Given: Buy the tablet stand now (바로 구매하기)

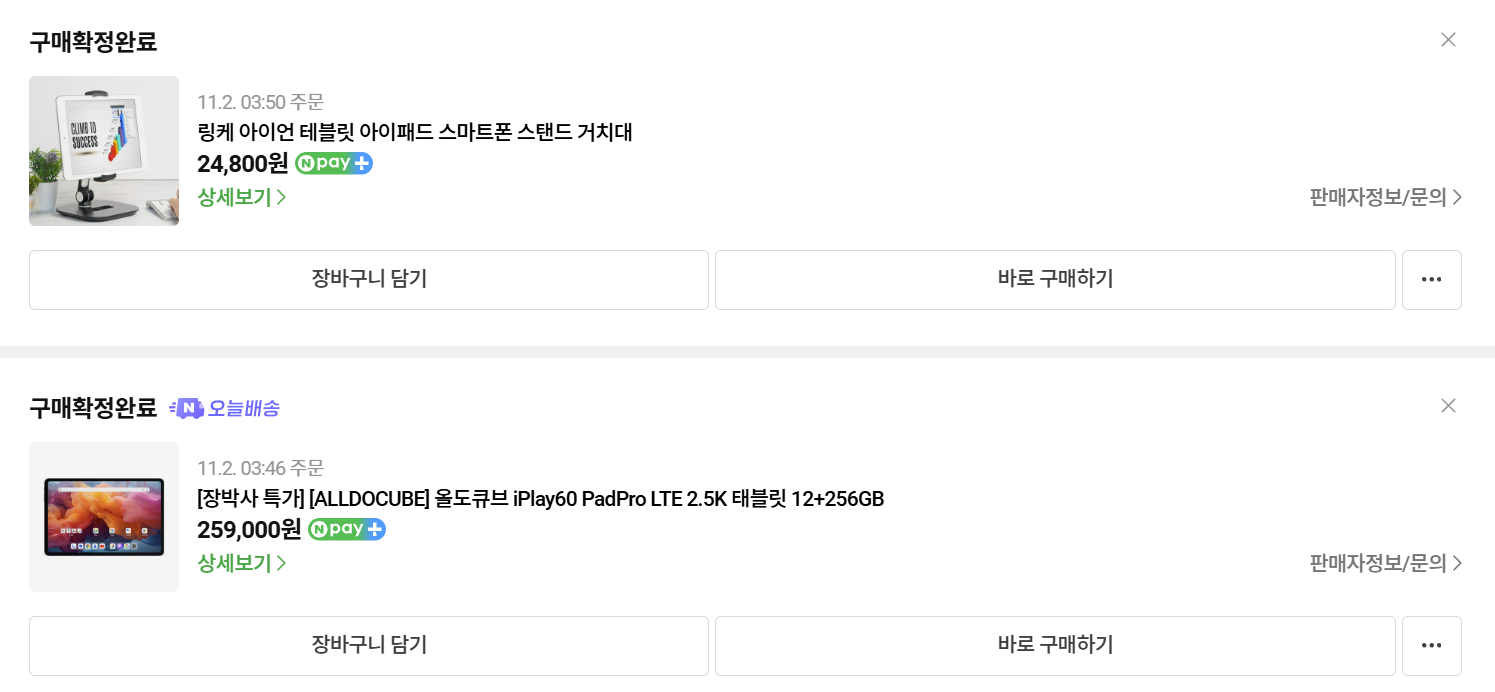Looking at the screenshot, I should click(1055, 280).
